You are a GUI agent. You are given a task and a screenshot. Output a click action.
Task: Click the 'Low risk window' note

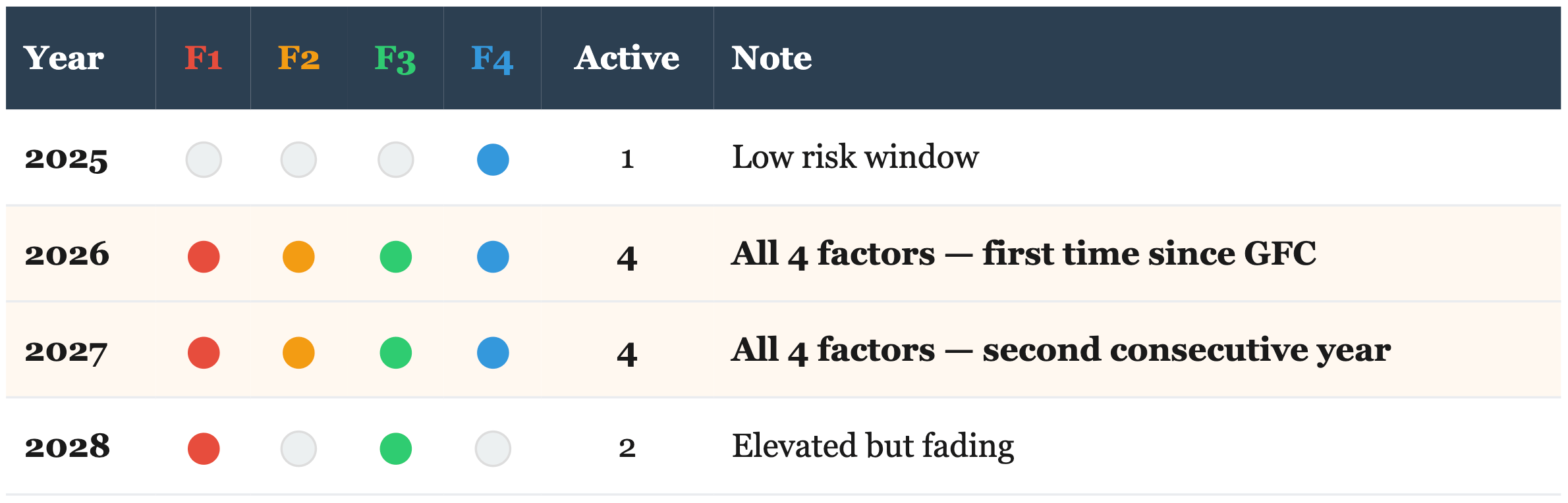click(855, 157)
